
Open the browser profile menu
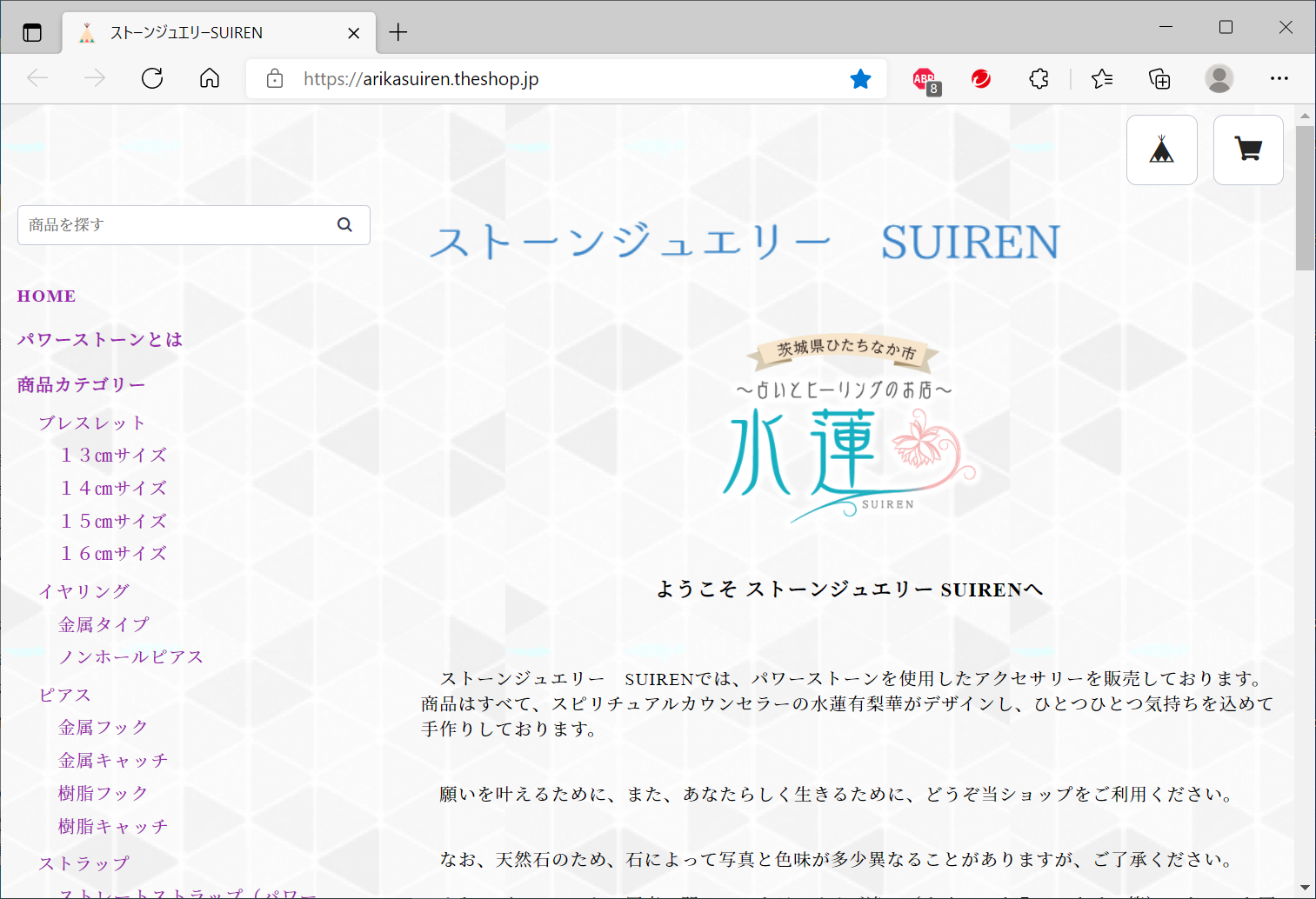tap(1219, 79)
